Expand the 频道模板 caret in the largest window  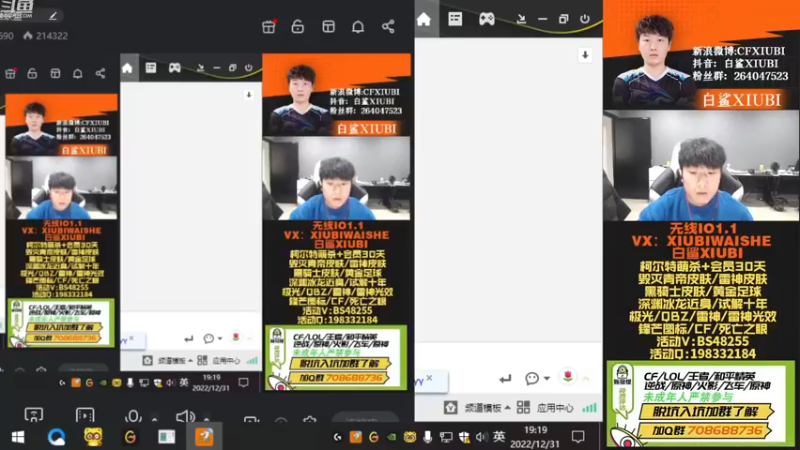pyautogui.click(x=507, y=407)
